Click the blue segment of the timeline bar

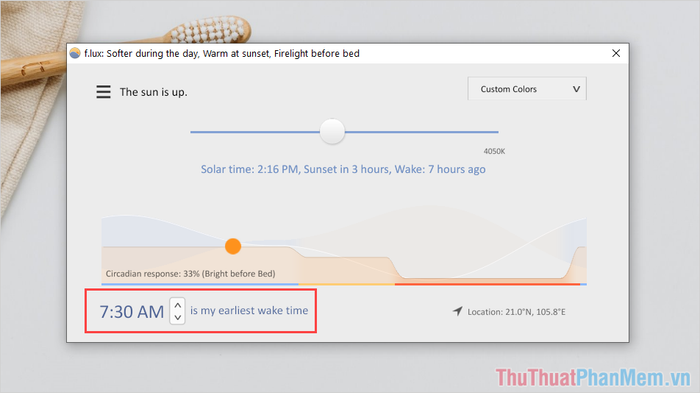pos(200,284)
